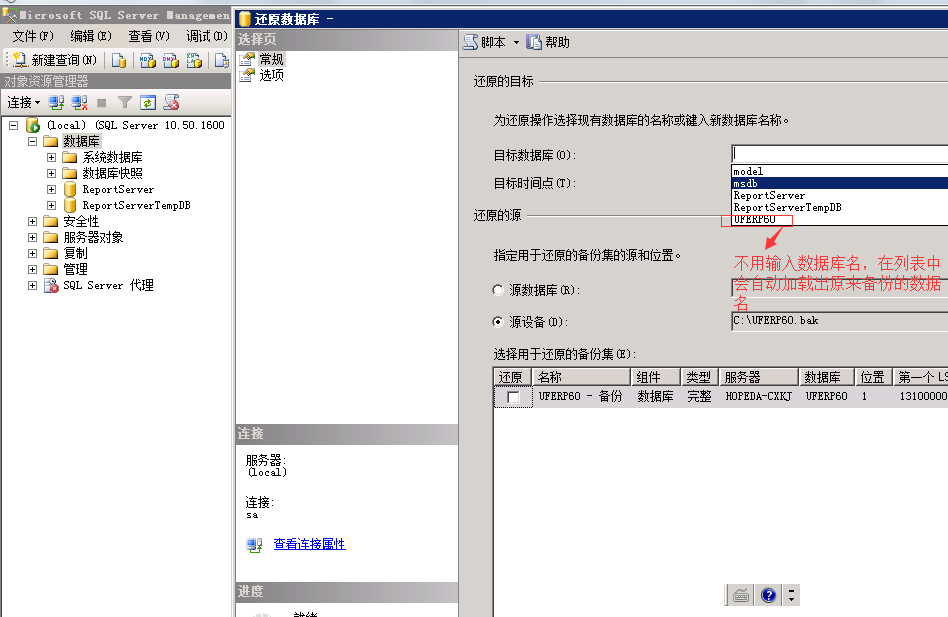This screenshot has height=617, width=948.
Task: Select the 常规 page in 选择页
Action: 271,59
